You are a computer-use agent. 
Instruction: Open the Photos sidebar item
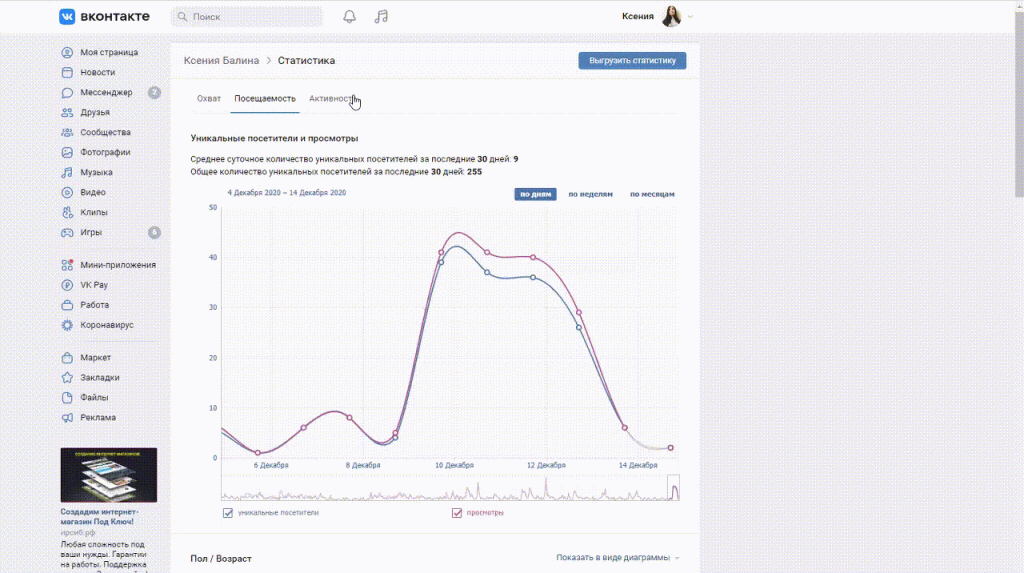click(105, 152)
